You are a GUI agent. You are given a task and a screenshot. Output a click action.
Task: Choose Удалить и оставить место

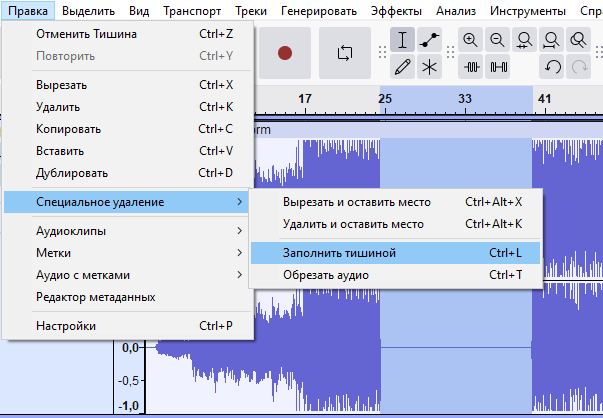(x=395, y=224)
